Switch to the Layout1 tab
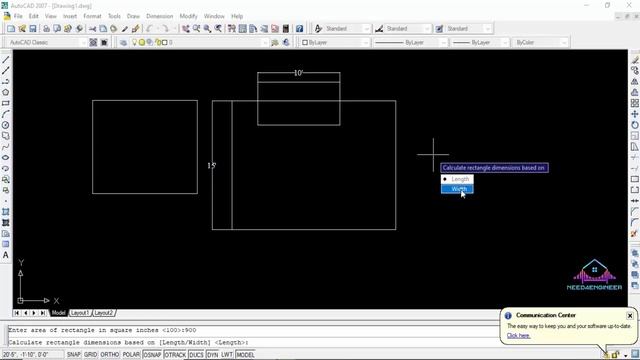The width and height of the screenshot is (640, 360). [x=80, y=313]
